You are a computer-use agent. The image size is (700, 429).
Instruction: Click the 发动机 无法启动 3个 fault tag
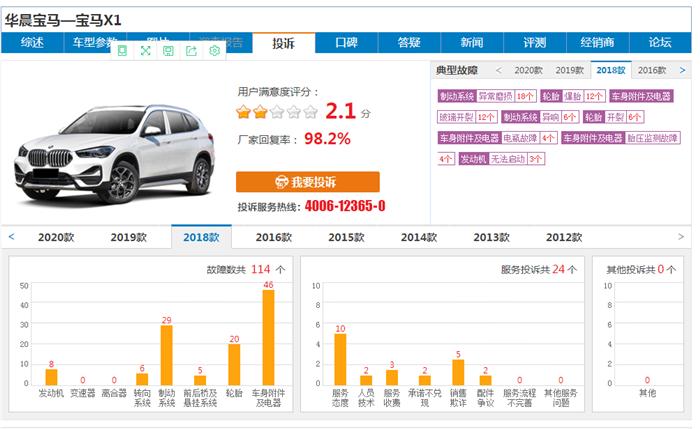(x=502, y=159)
